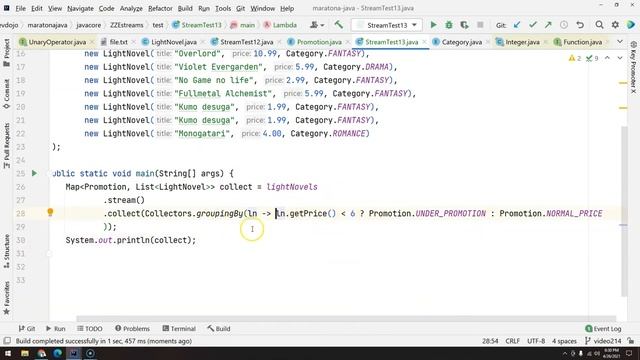Close the StreamTest13.java tab
Viewport: 640px width, 360px height.
[x=424, y=42]
